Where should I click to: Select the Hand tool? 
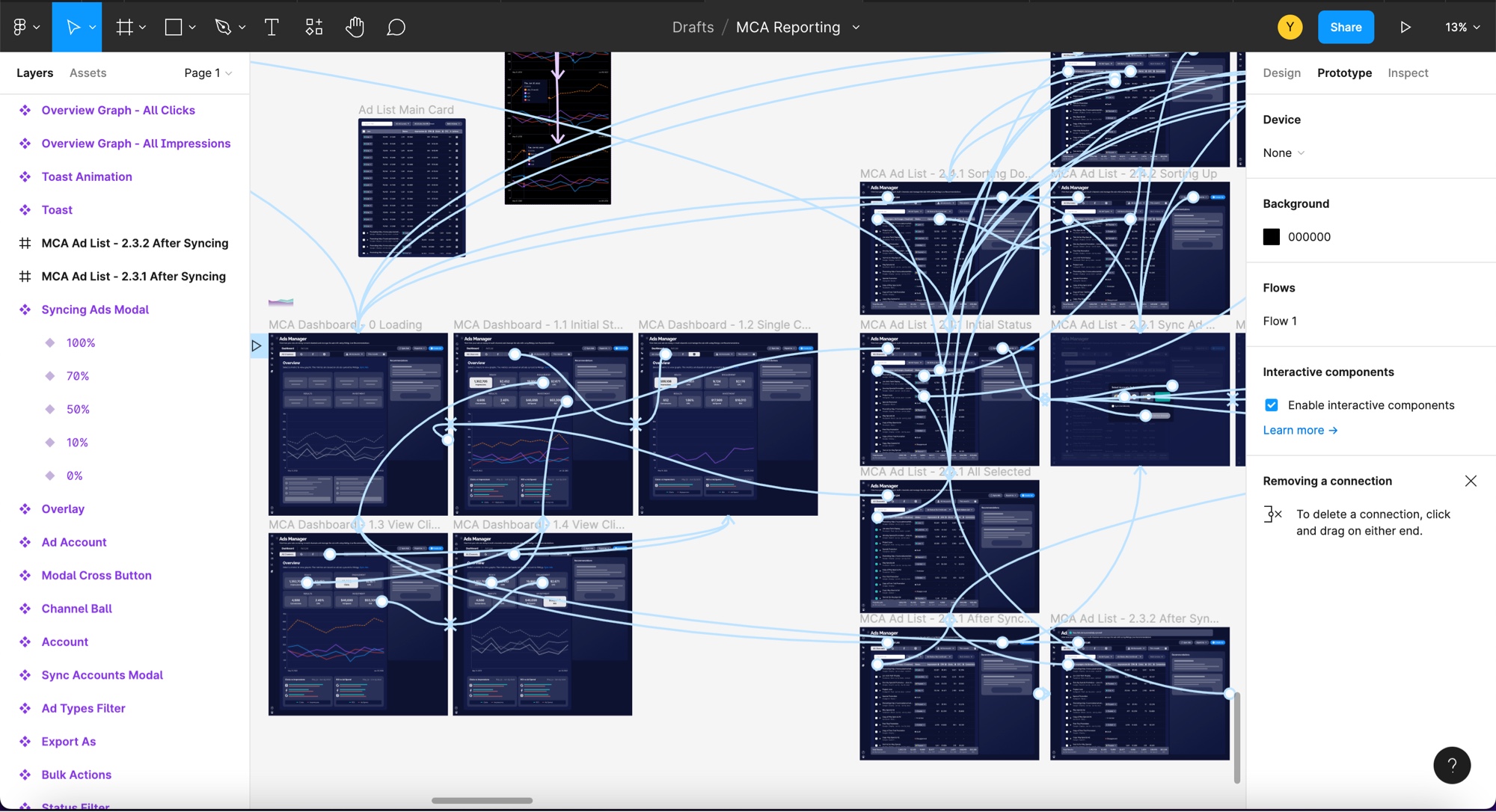(x=355, y=27)
